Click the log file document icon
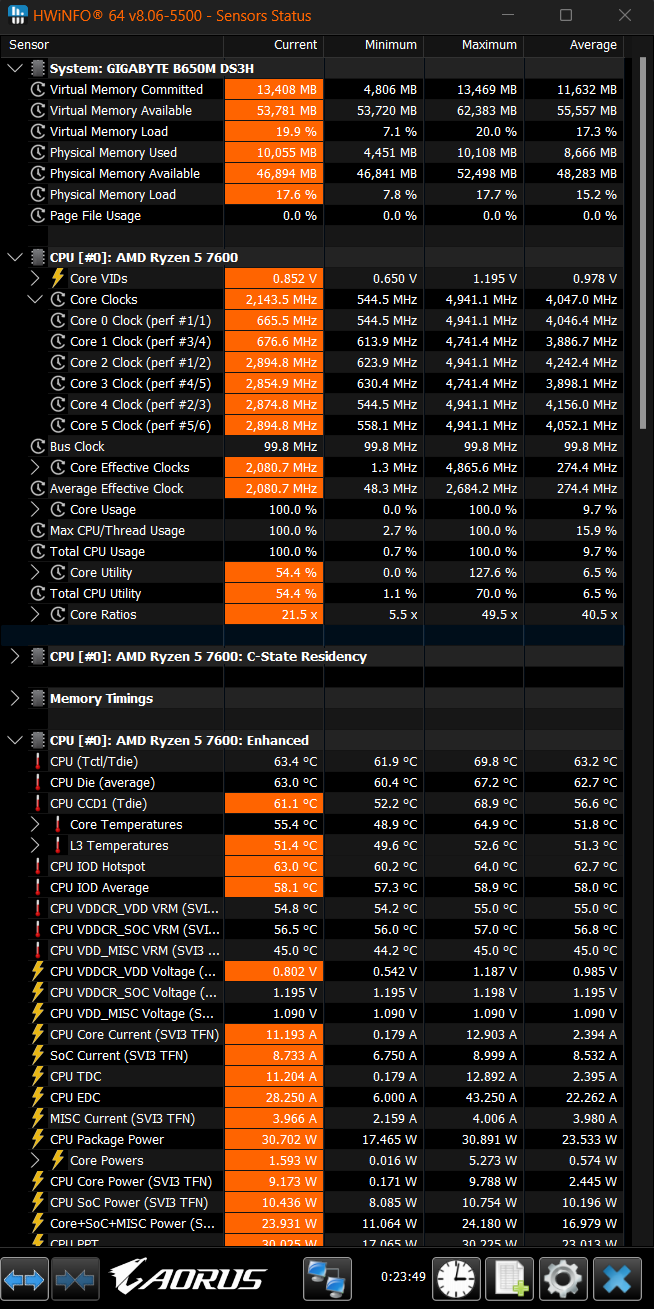Screen dimensions: 654x1309 (511, 1278)
